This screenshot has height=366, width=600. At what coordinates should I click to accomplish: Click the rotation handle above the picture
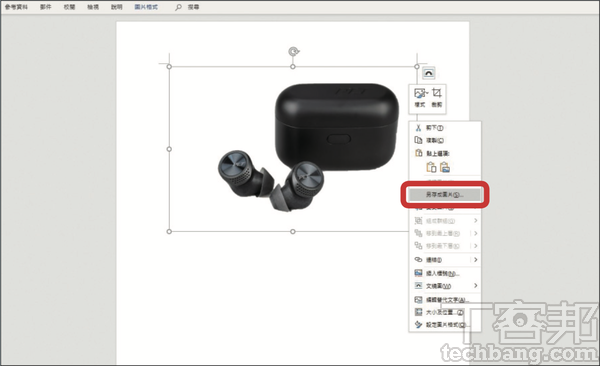click(293, 52)
